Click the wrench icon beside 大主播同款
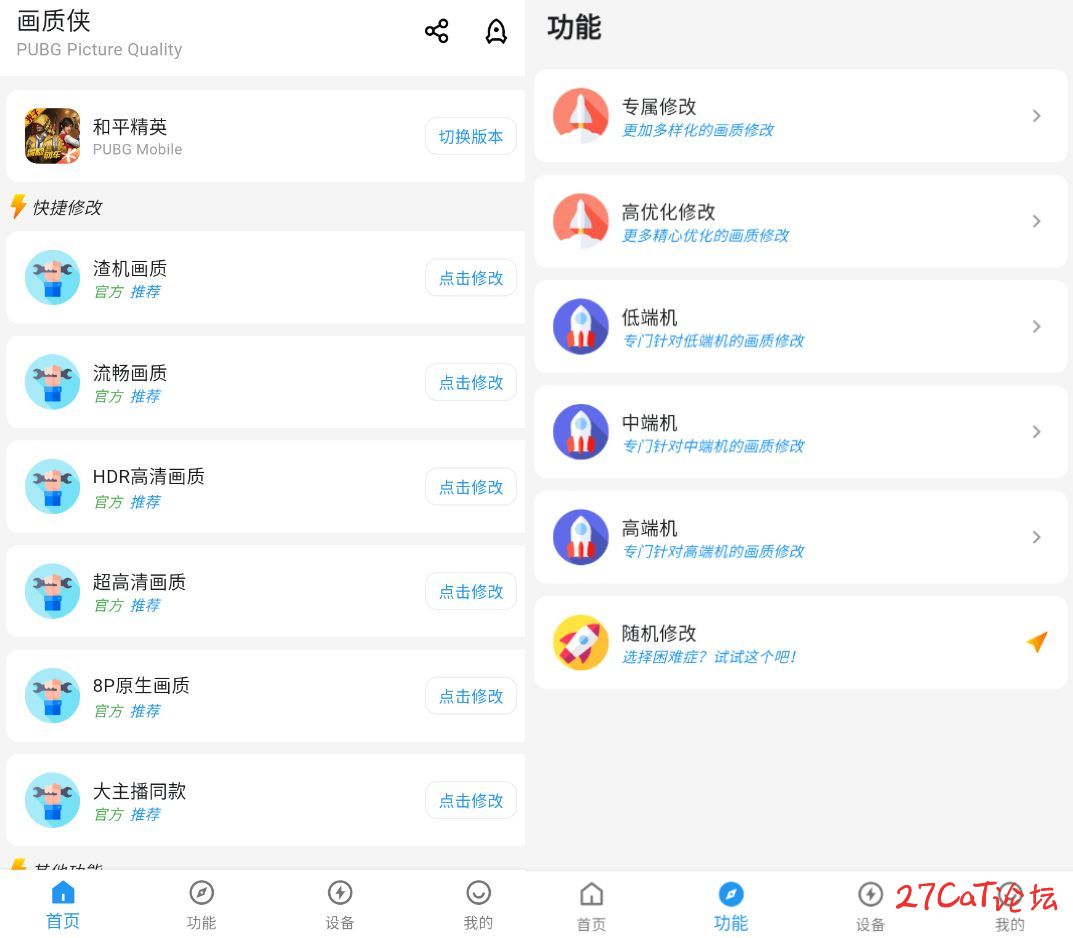 [x=53, y=800]
